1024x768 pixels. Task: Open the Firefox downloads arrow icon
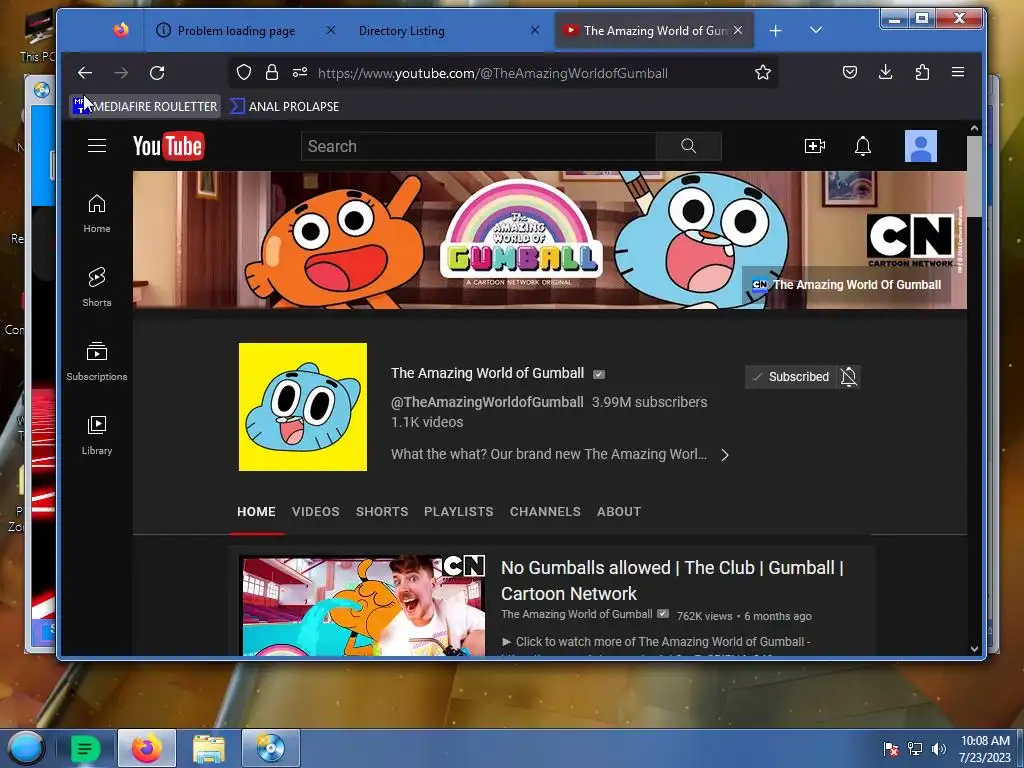886,72
